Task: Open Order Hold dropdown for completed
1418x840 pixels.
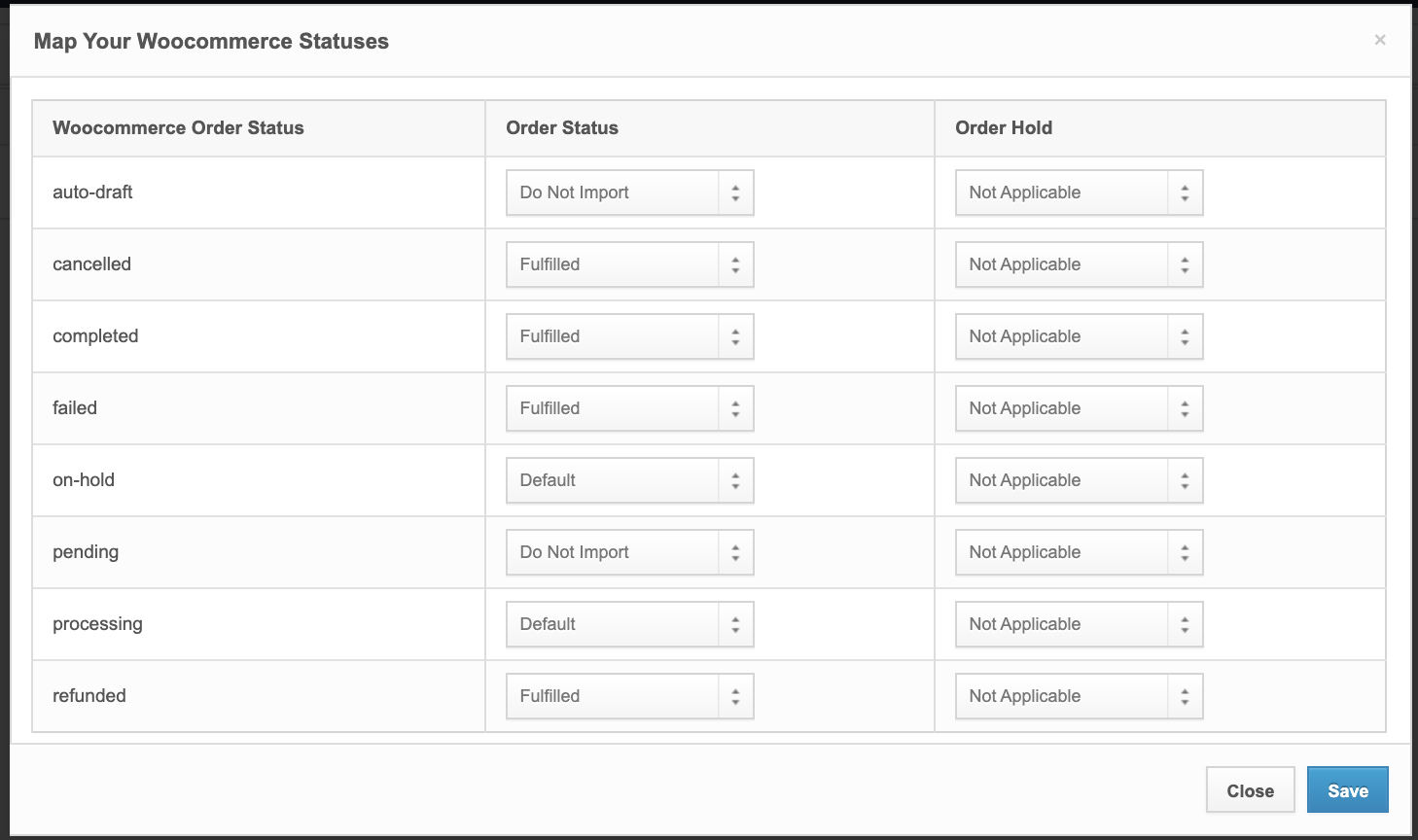Action: tap(1079, 336)
